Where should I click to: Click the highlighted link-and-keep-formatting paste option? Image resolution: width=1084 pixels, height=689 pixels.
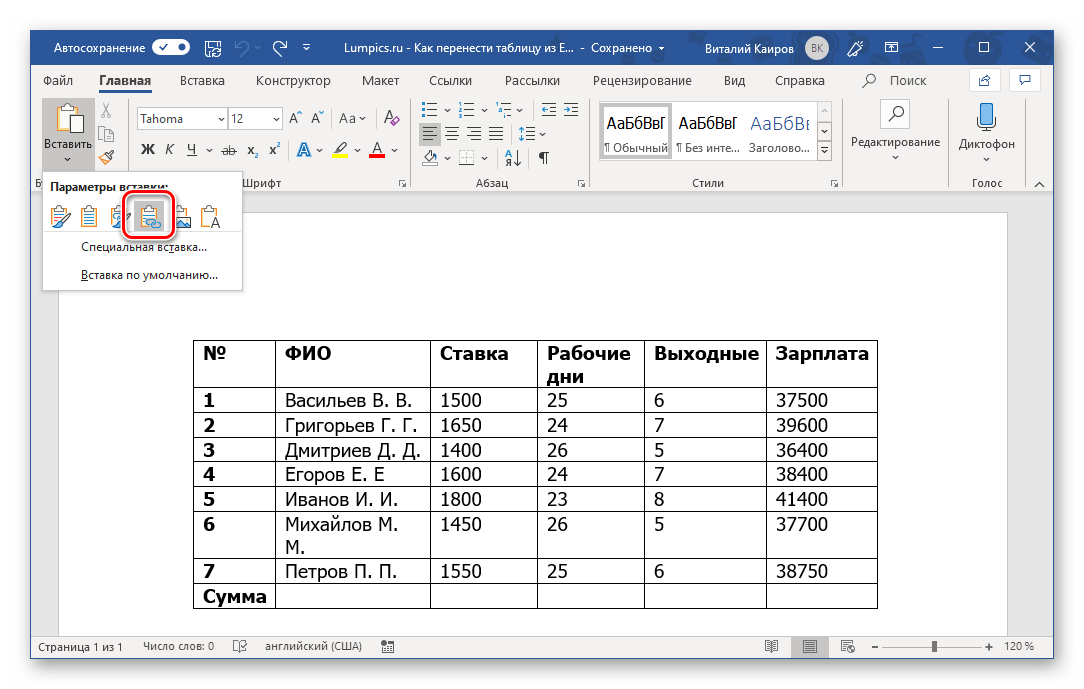150,216
